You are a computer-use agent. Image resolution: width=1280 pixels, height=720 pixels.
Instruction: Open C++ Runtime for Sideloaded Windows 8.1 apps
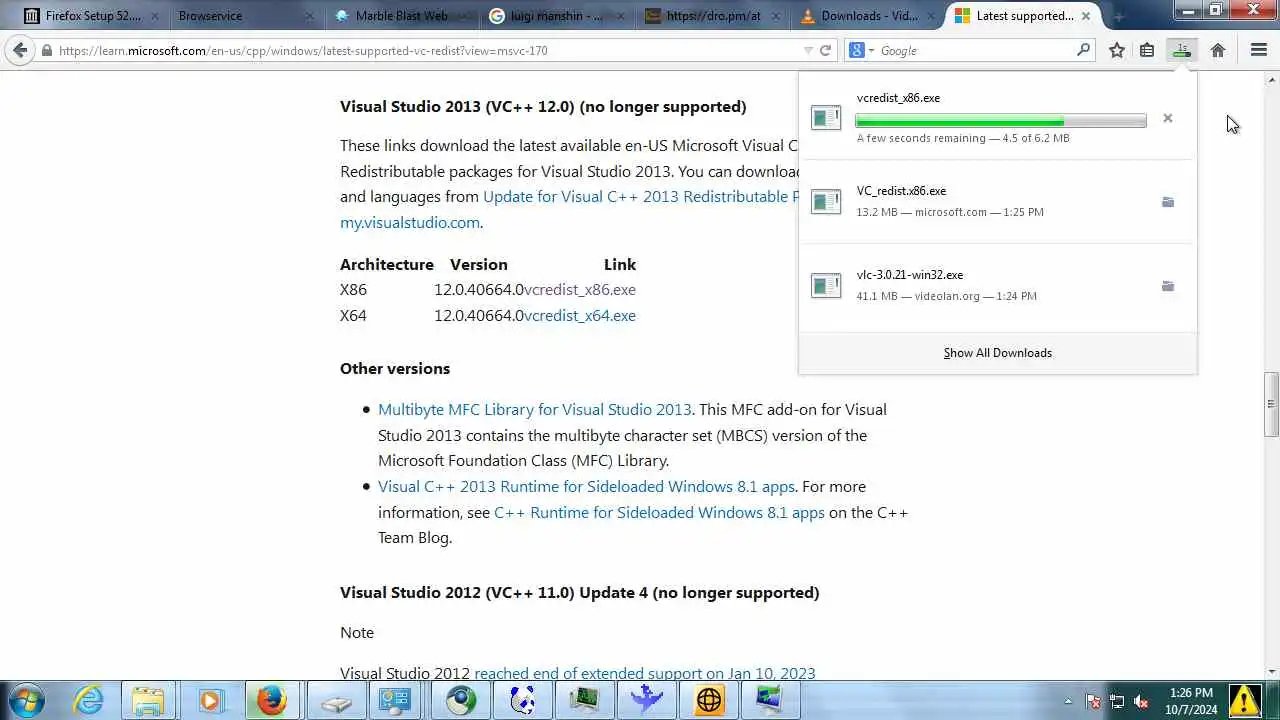659,513
